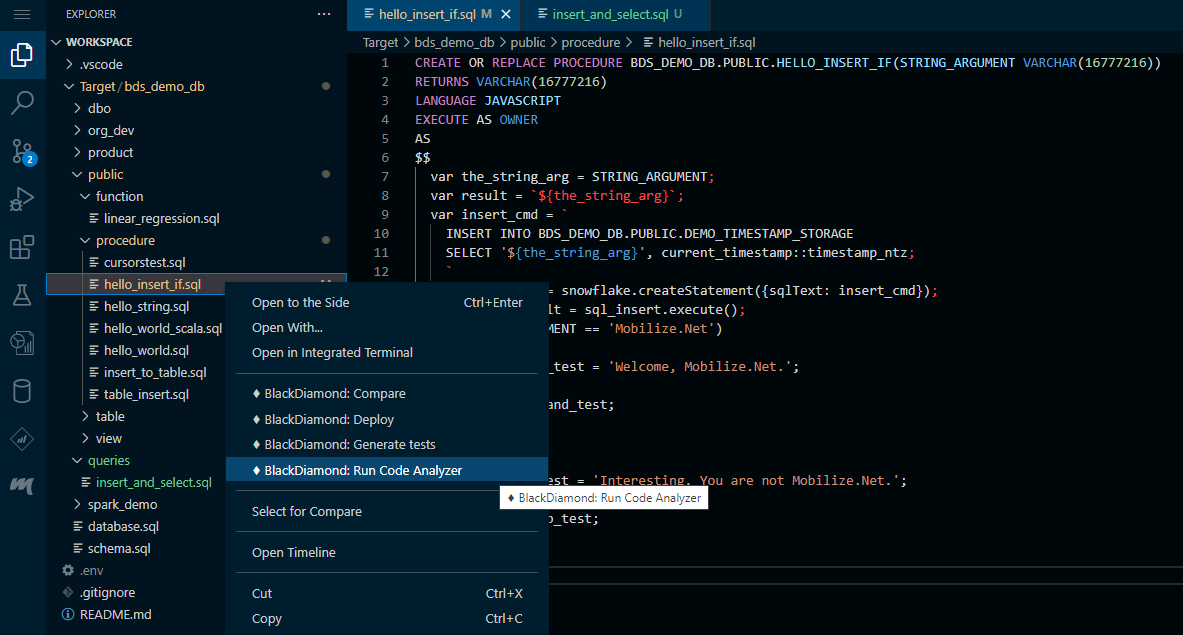Open Source Control view with 2 changes
Viewport: 1183px width, 635px height.
(22, 151)
